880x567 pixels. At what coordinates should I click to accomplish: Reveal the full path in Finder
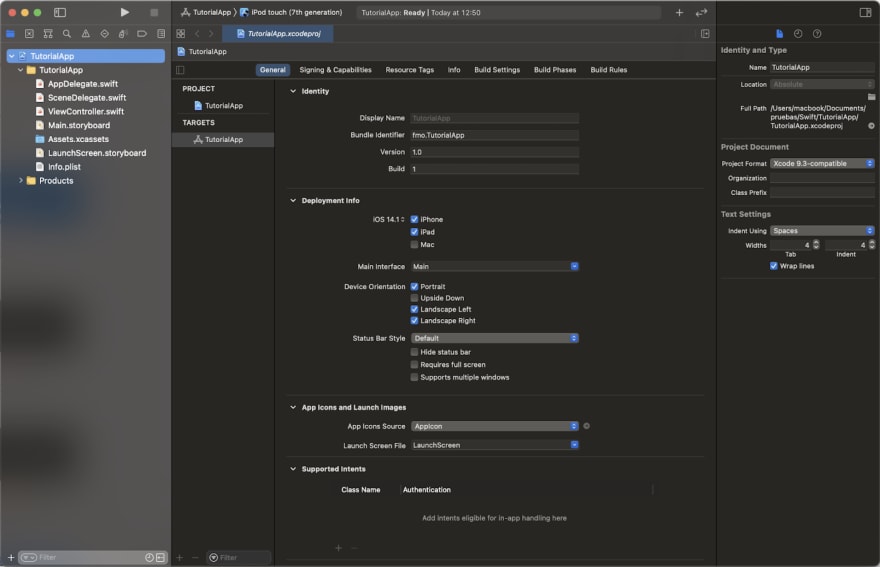pos(871,126)
